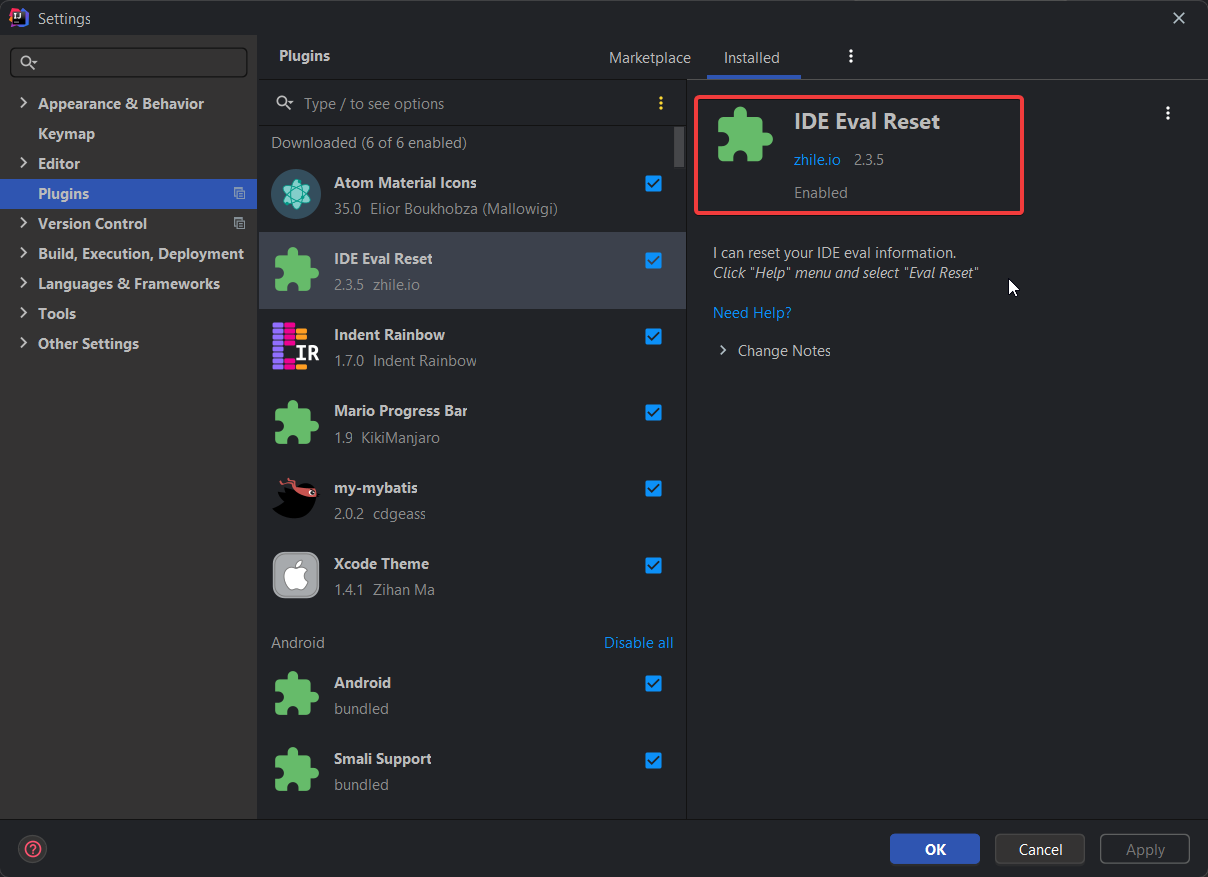
Task: Click the Smali Support plugin icon
Action: (x=295, y=770)
